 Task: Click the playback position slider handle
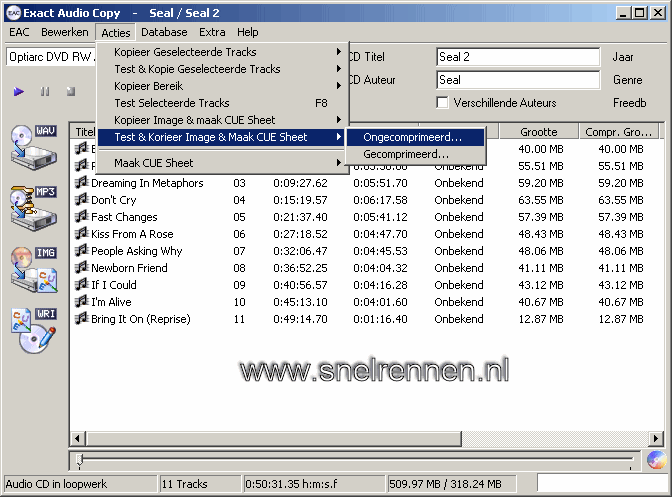click(x=80, y=460)
